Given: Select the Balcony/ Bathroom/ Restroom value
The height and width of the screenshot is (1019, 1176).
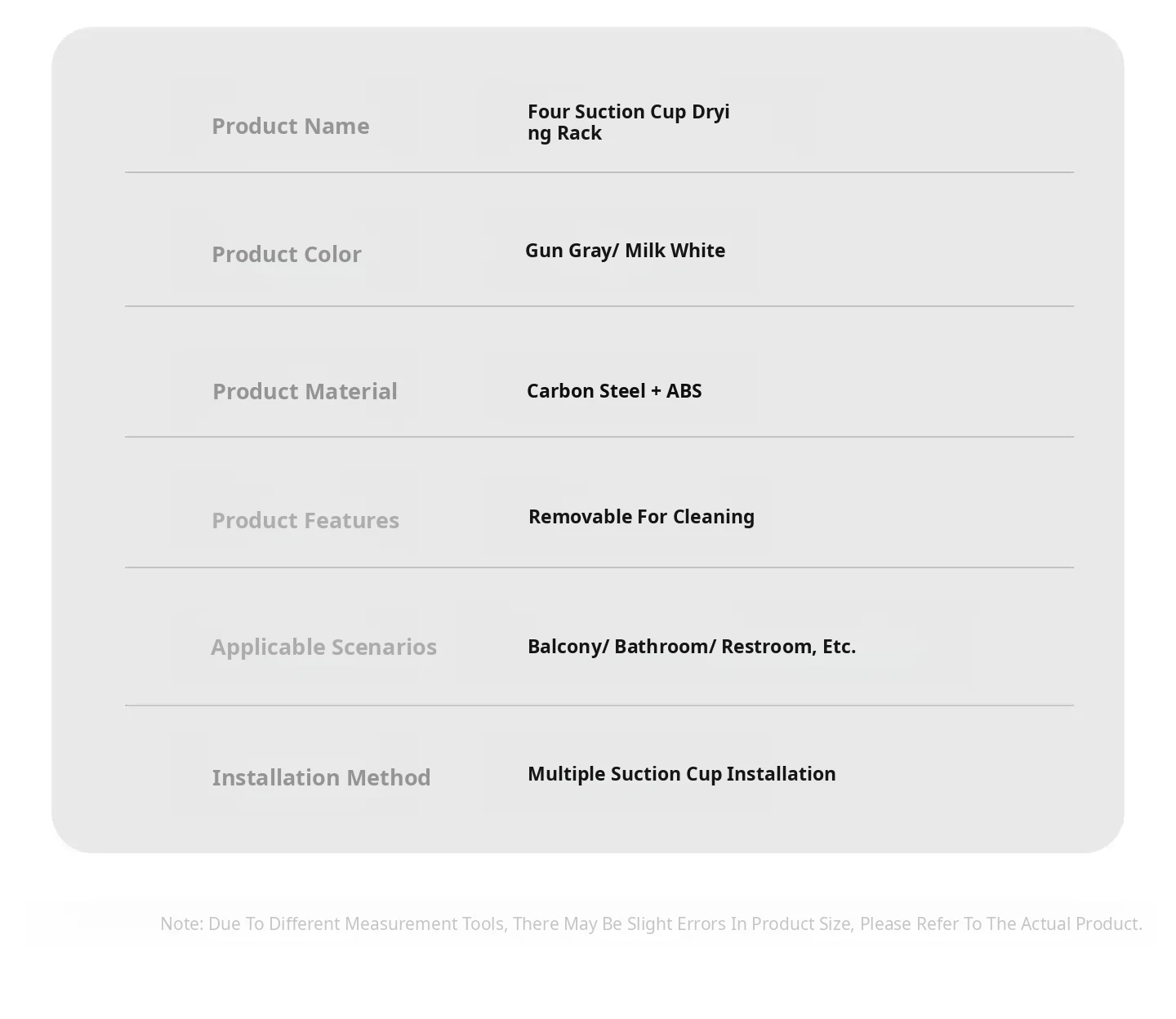Looking at the screenshot, I should click(692, 647).
